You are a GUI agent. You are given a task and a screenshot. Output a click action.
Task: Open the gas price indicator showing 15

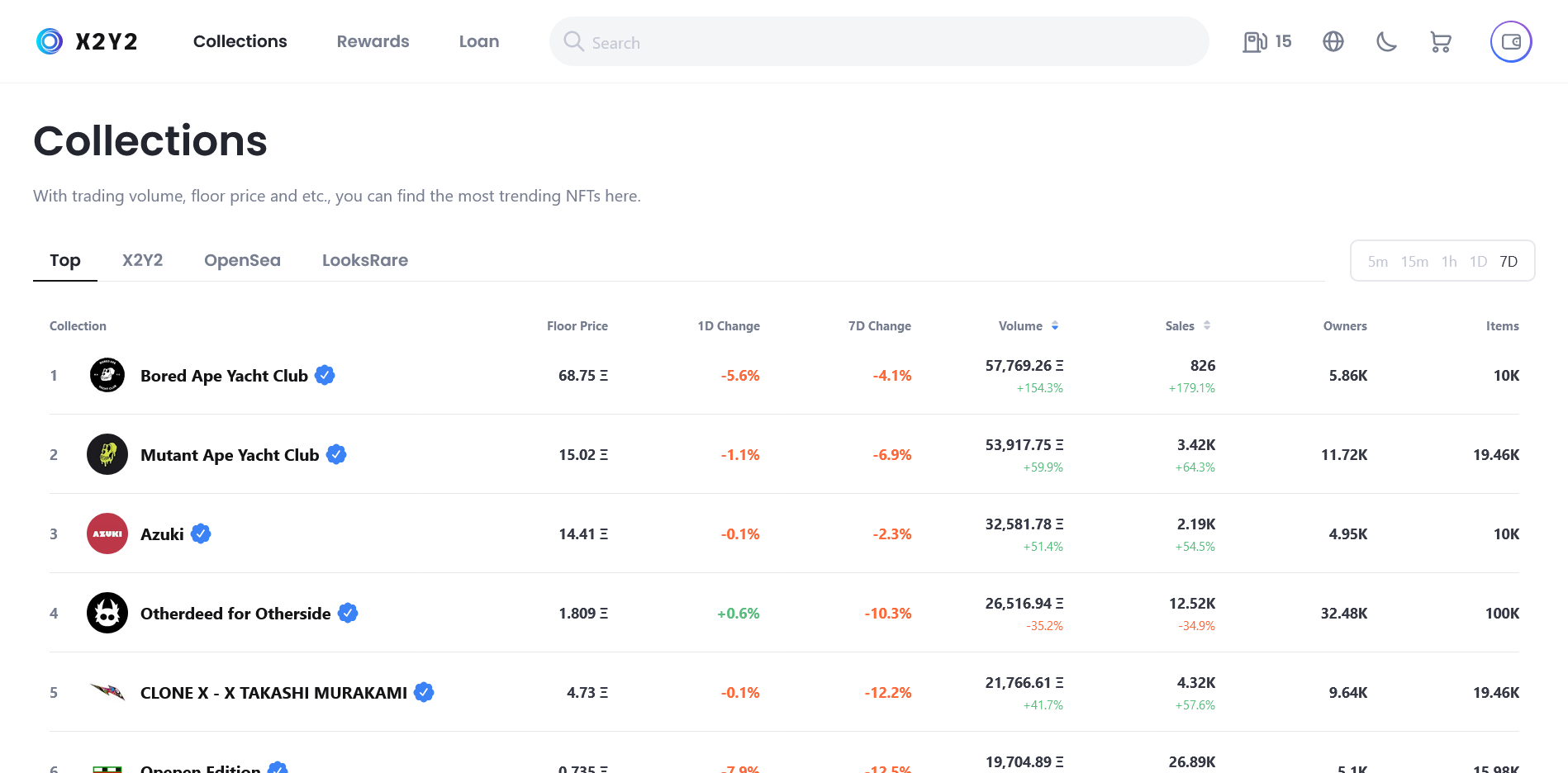tap(1267, 41)
